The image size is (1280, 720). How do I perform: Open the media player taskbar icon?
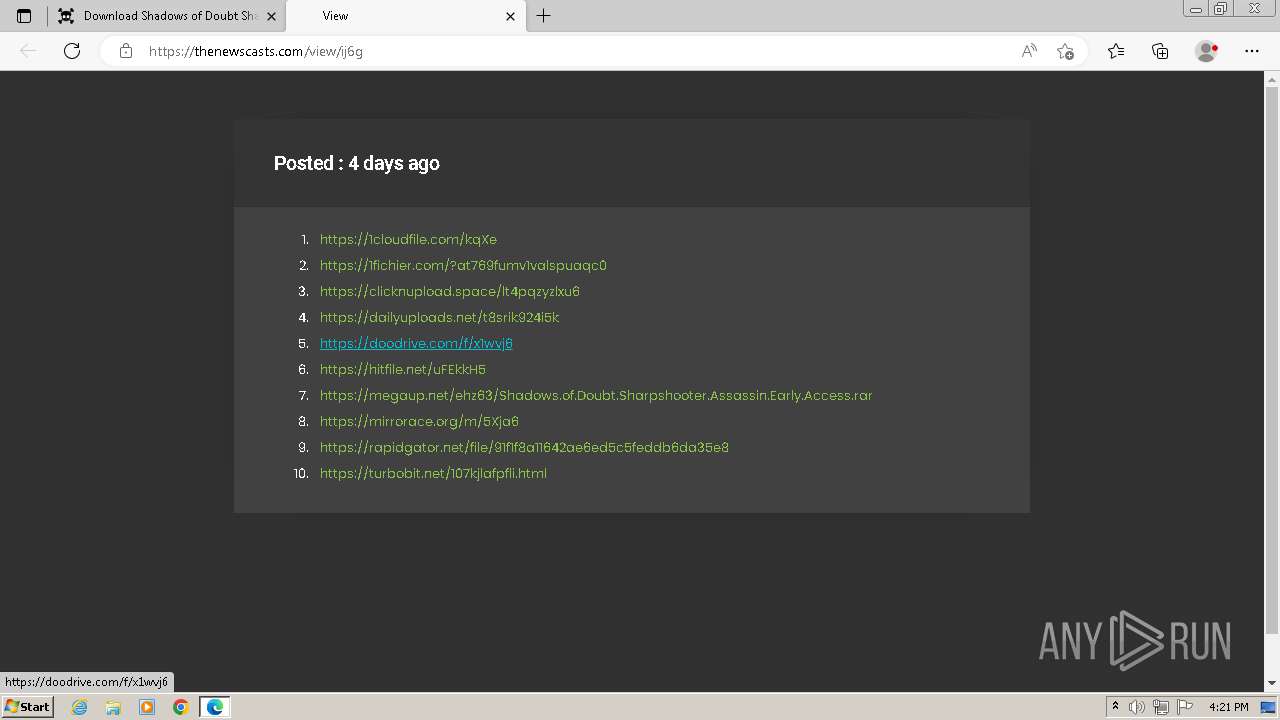147,707
